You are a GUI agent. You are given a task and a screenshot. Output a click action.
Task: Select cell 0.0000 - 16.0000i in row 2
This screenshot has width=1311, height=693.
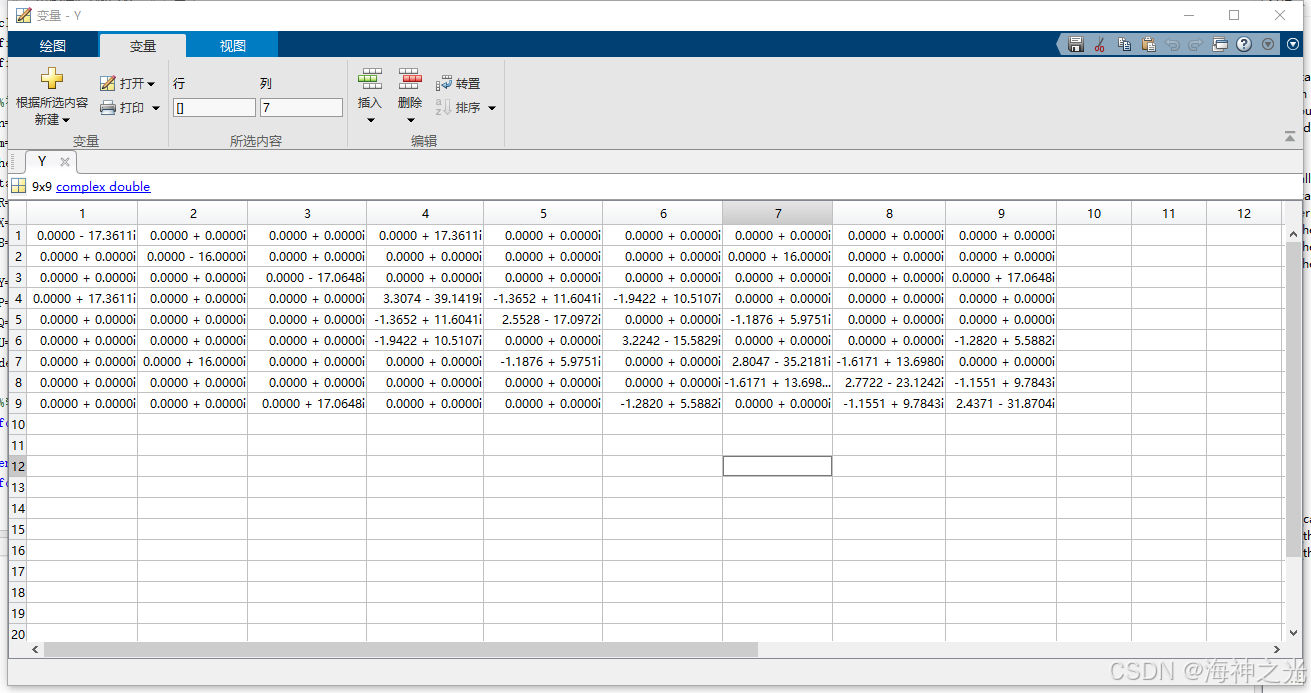pyautogui.click(x=193, y=256)
